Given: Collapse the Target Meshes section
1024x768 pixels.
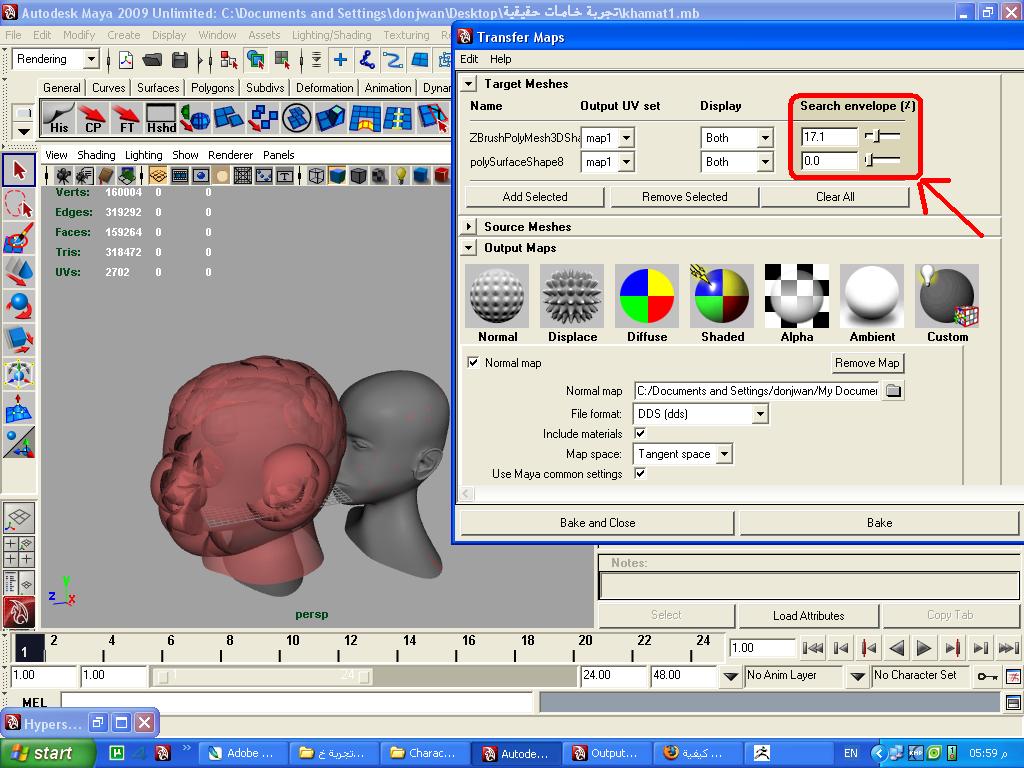Looking at the screenshot, I should (x=468, y=84).
